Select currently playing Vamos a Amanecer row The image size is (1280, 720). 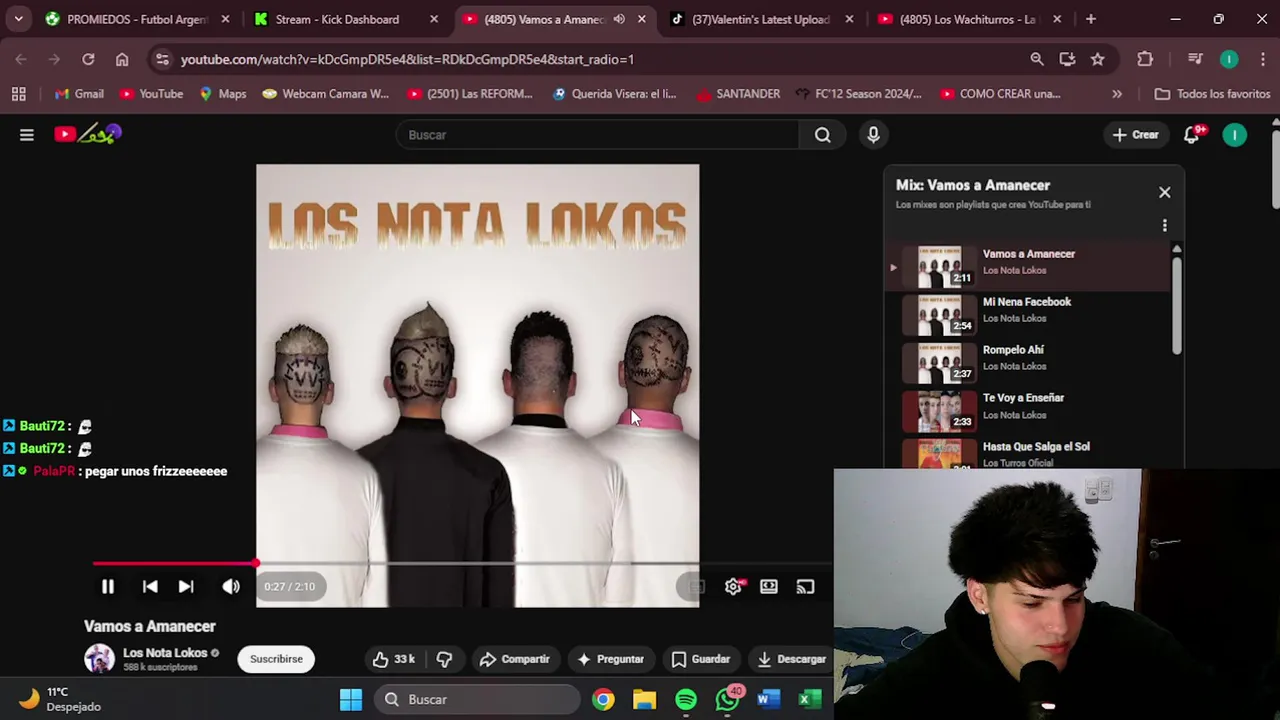1026,266
